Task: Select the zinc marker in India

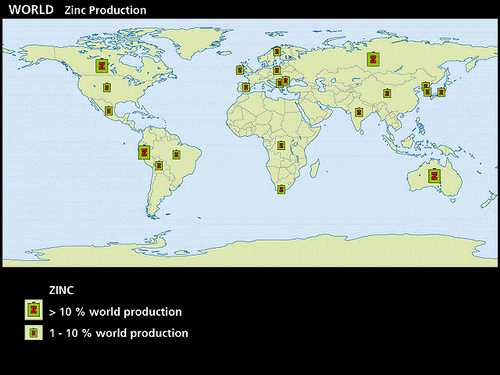Action: coord(359,112)
